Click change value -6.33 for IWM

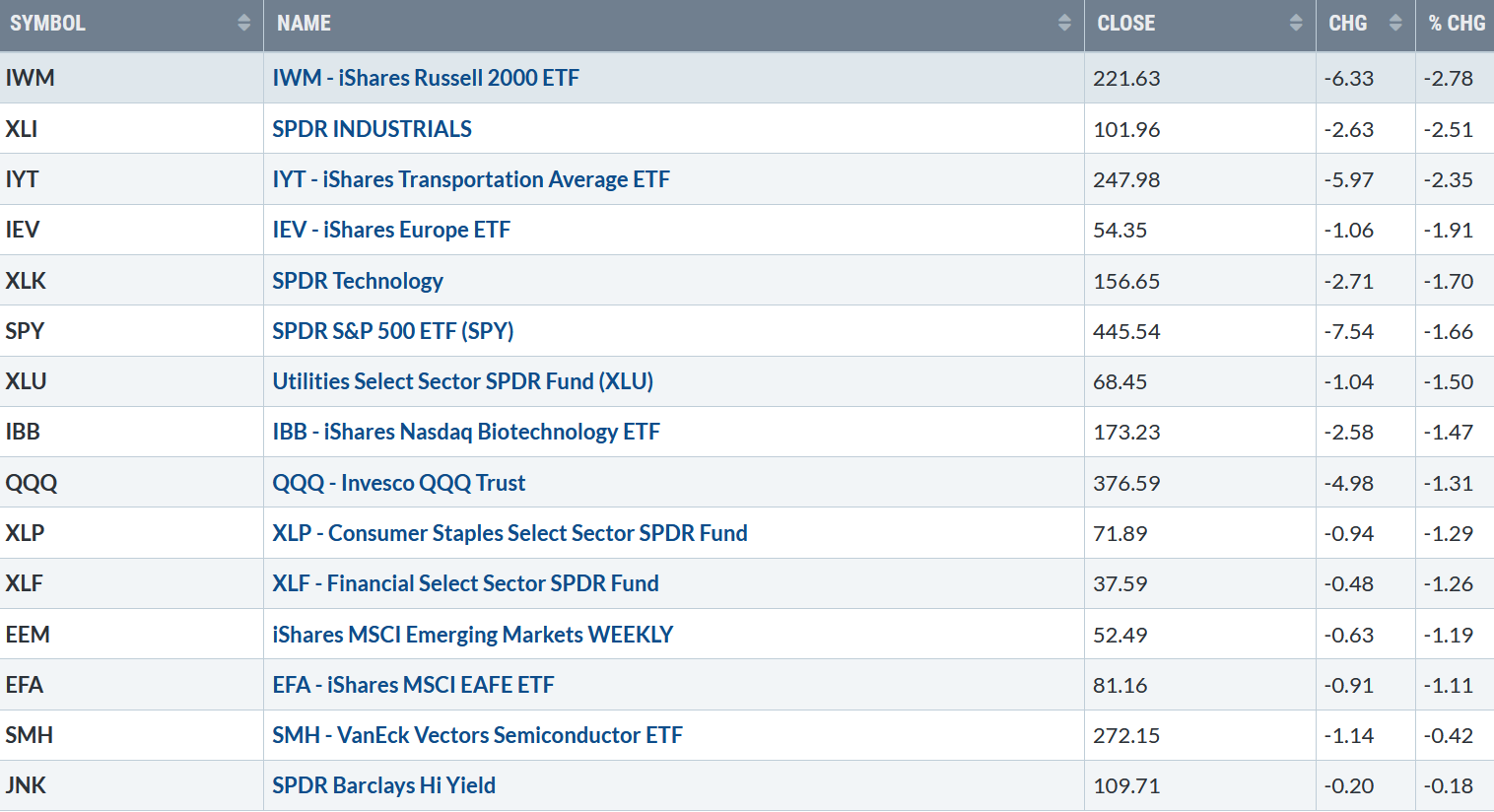(1349, 78)
